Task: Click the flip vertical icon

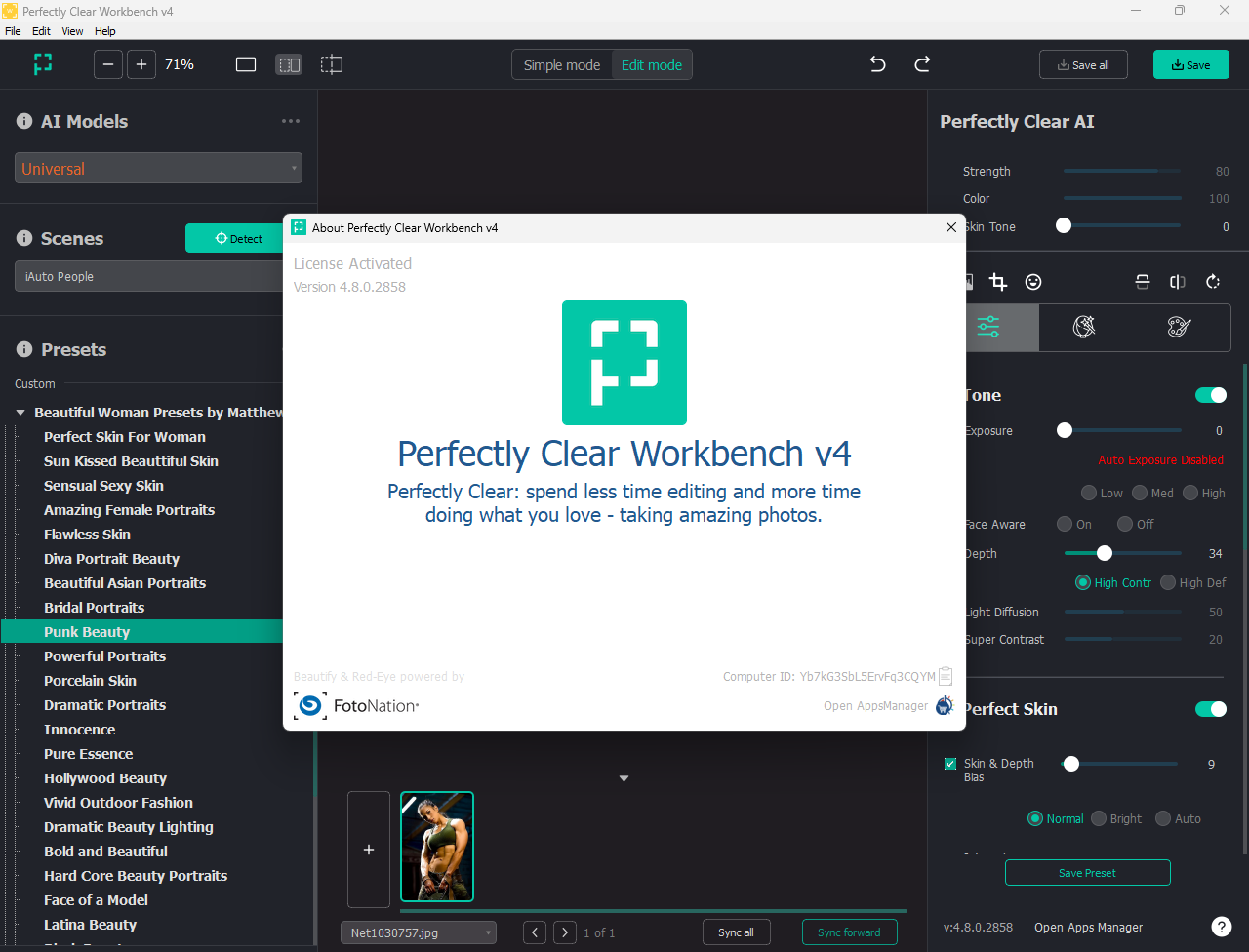Action: (1143, 282)
